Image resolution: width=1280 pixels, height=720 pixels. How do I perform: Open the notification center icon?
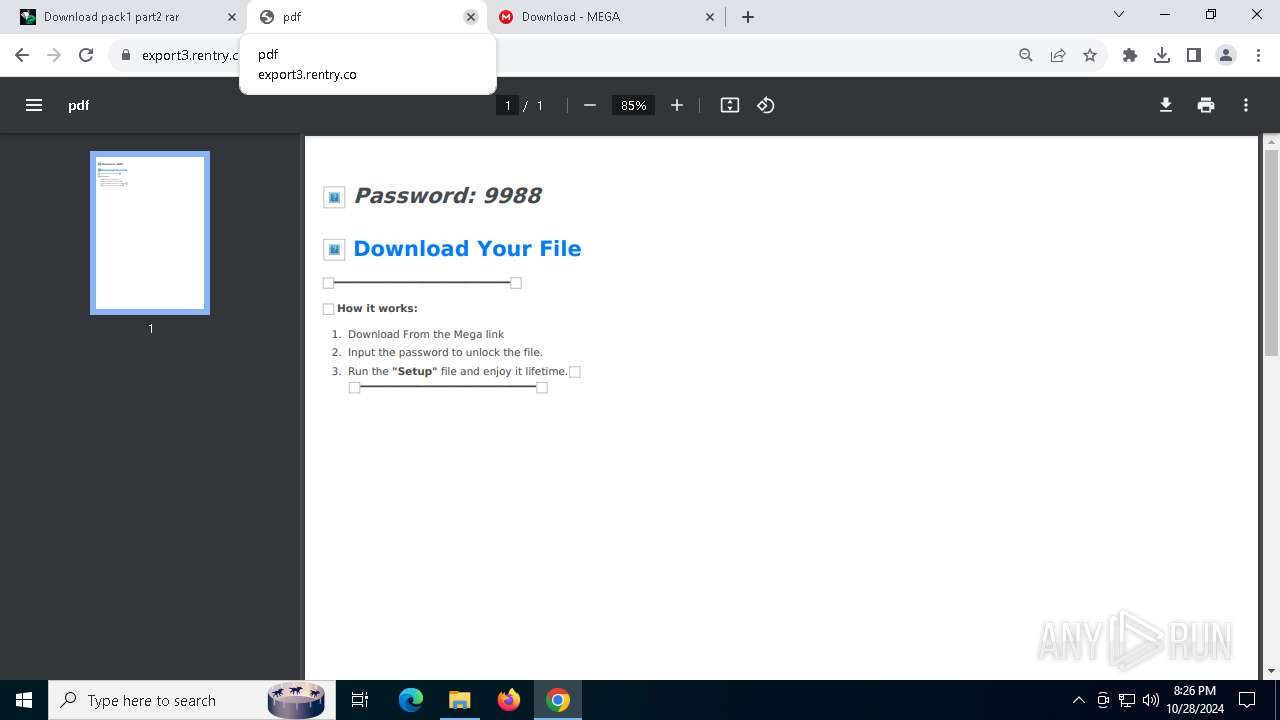(x=1247, y=700)
